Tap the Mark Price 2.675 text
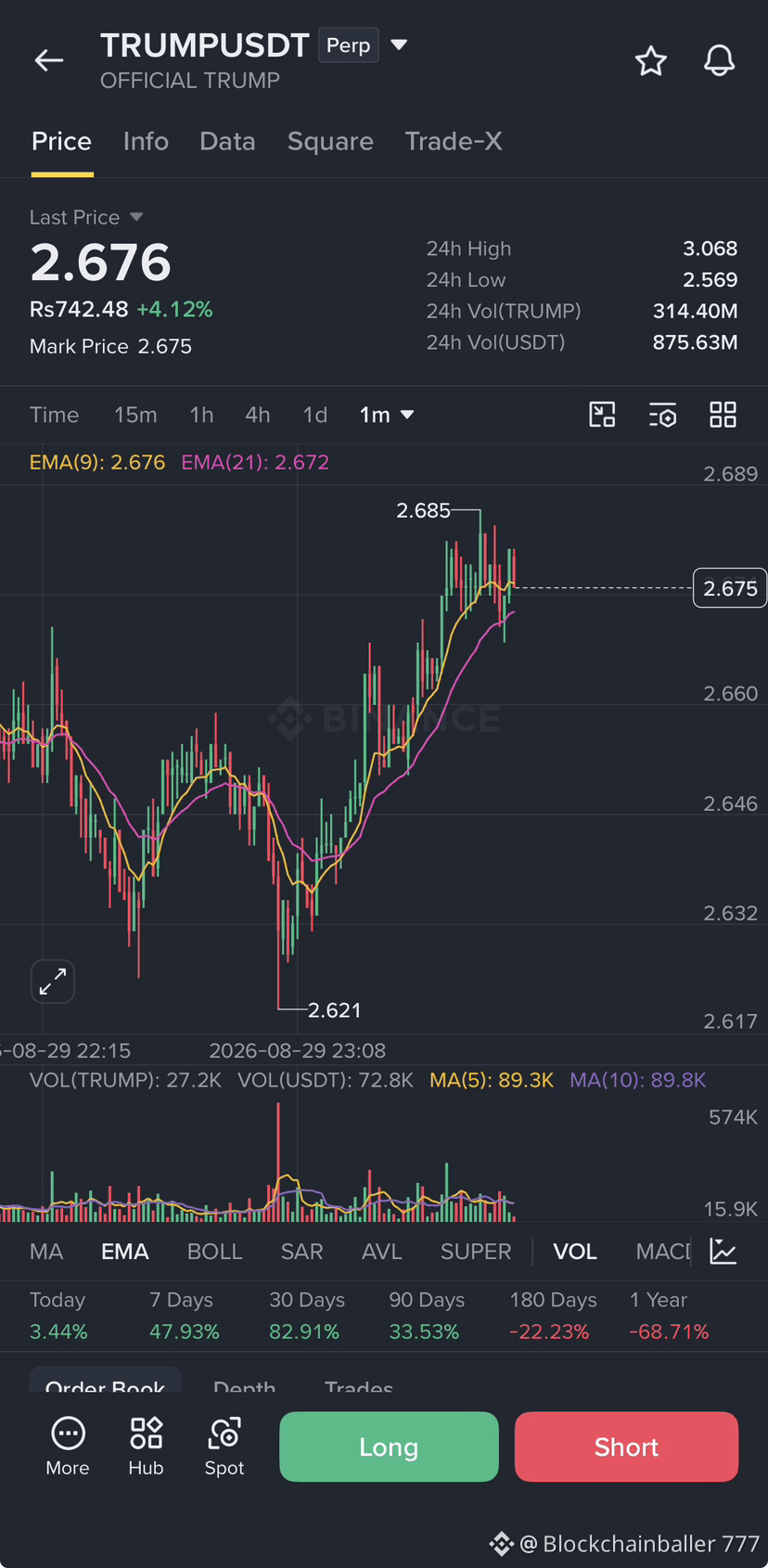Viewport: 768px width, 1568px height. (110, 346)
